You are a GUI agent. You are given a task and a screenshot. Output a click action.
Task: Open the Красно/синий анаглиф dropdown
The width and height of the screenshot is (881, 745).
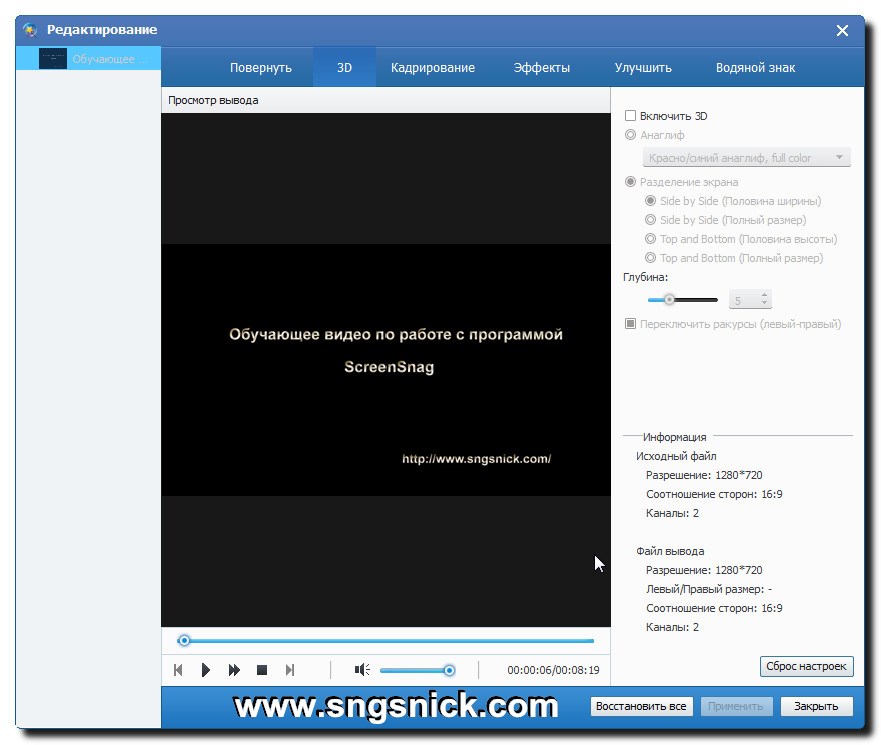tap(746, 158)
